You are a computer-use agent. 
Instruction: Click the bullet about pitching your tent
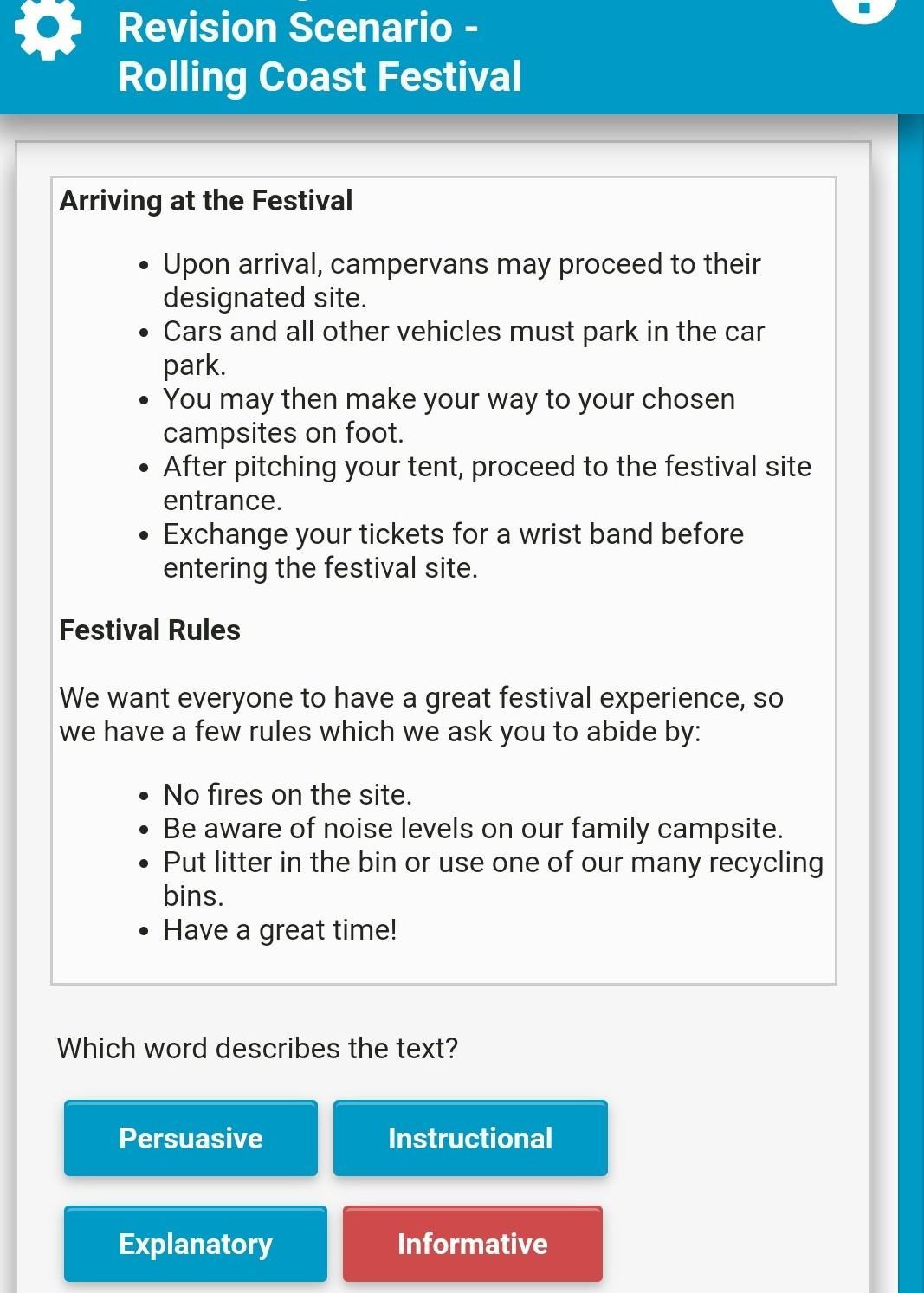[487, 482]
